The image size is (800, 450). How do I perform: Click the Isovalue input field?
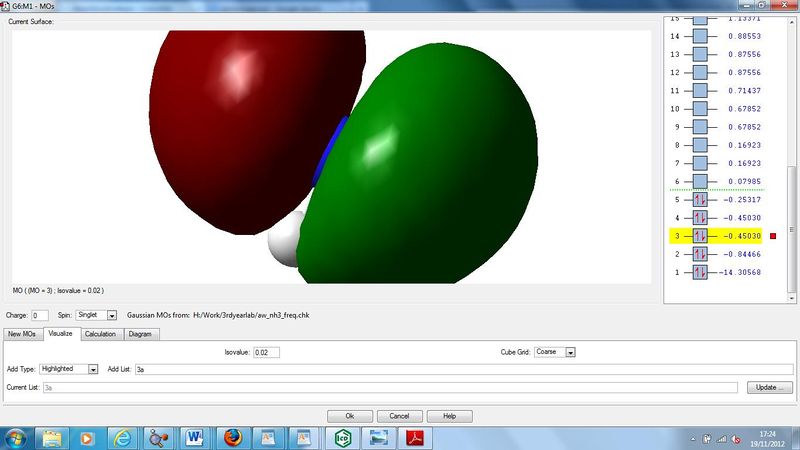(266, 353)
